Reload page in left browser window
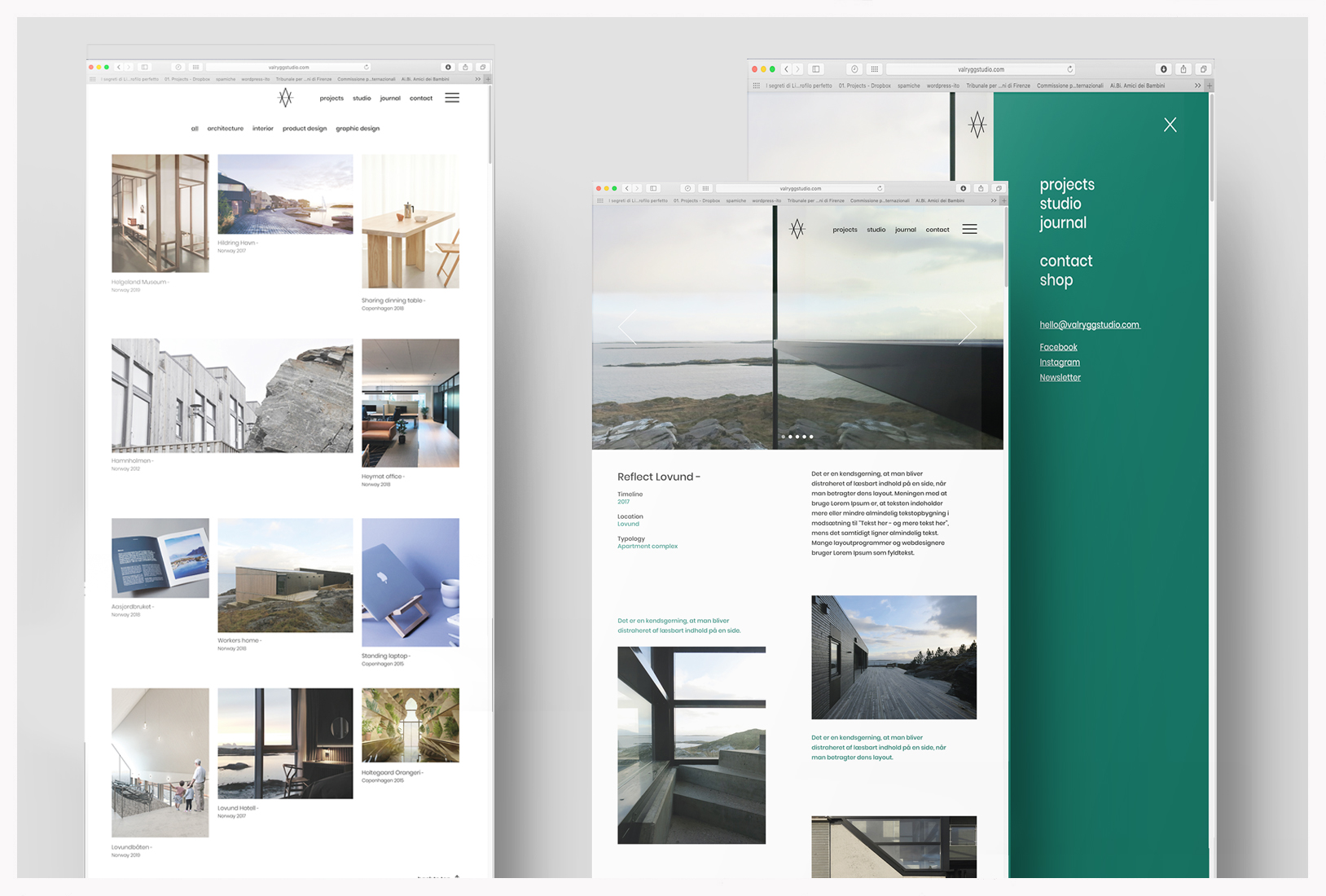Image resolution: width=1326 pixels, height=896 pixels. click(367, 67)
